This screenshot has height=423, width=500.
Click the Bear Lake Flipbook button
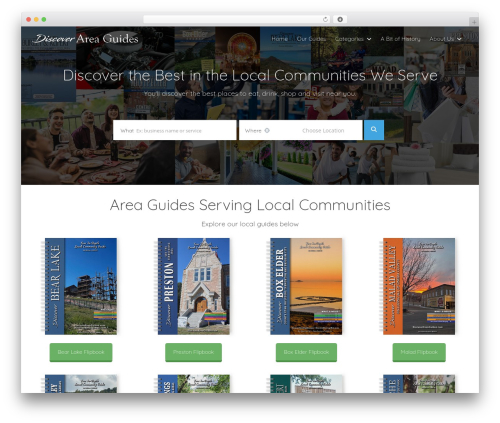pos(81,352)
